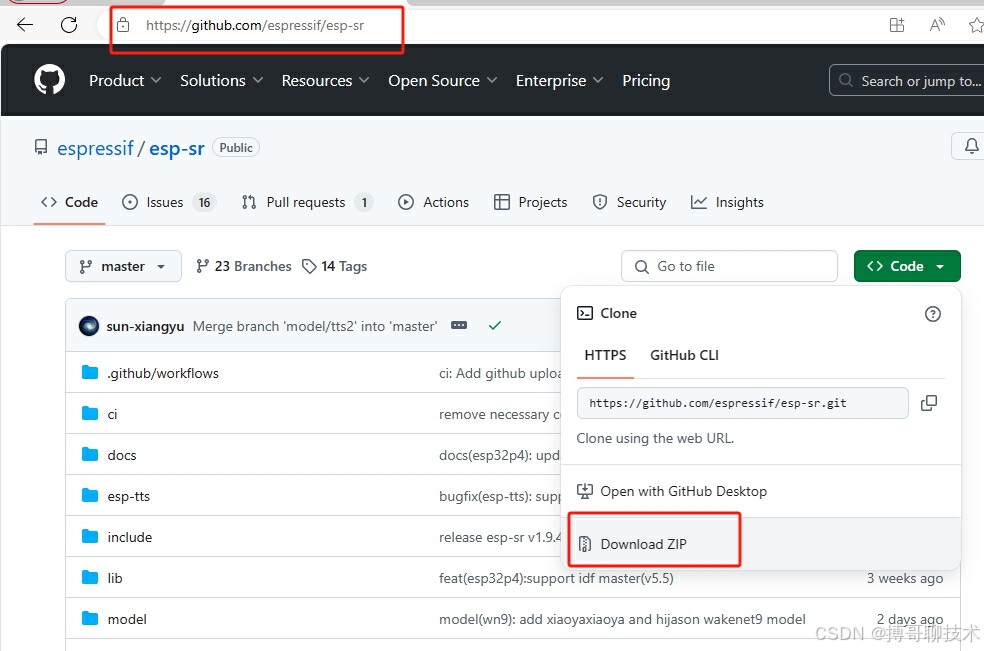Select the Code tab
This screenshot has height=651, width=984.
pyautogui.click(x=69, y=202)
